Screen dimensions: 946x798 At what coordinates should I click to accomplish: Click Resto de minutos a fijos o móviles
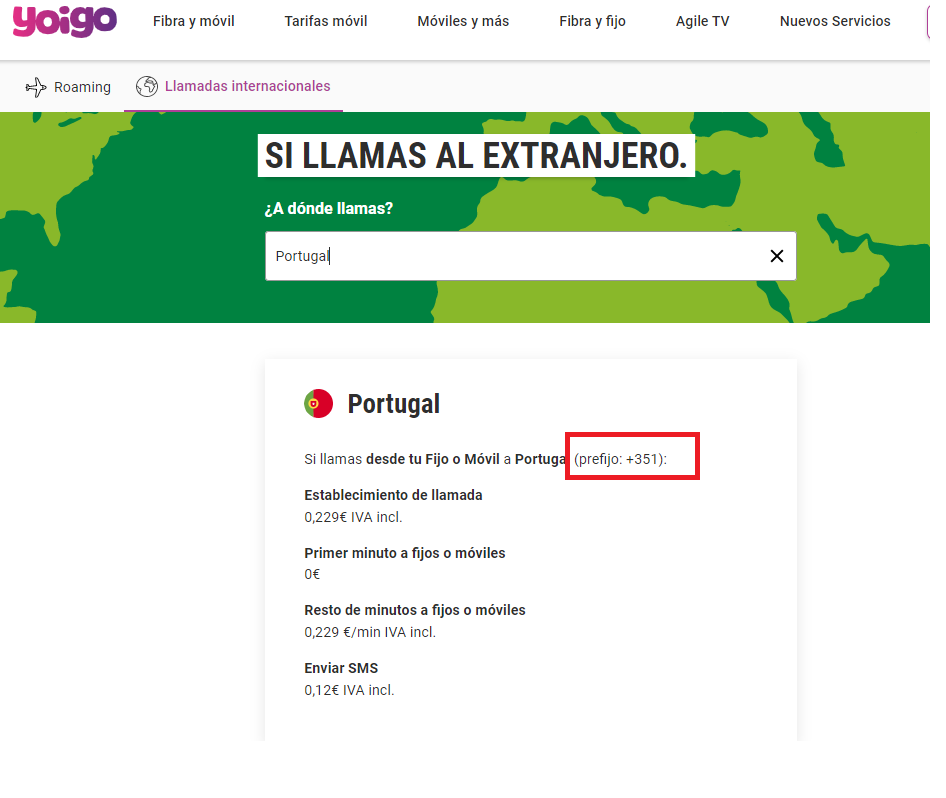click(x=415, y=610)
